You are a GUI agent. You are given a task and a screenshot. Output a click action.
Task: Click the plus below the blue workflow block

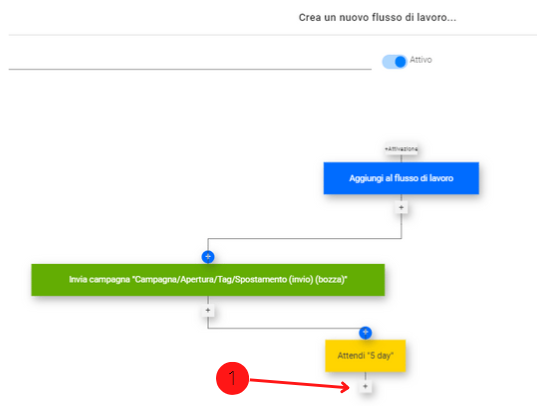pos(401,208)
